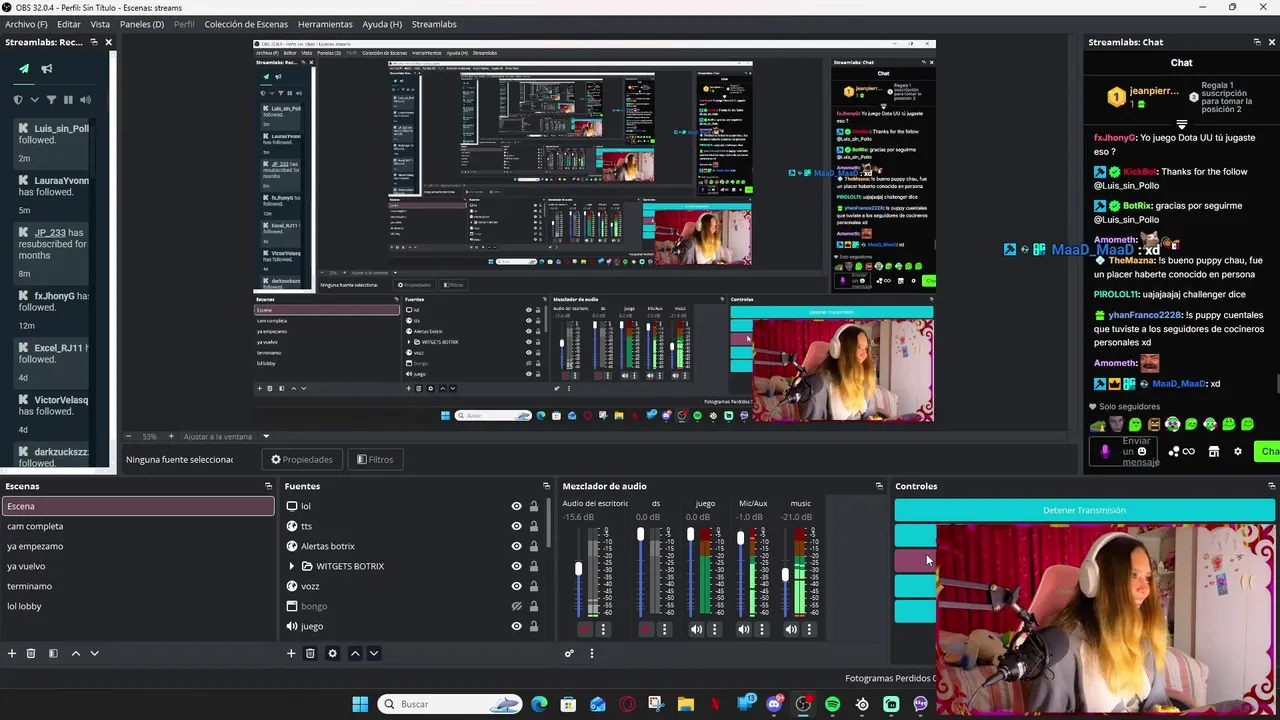Open options dots for the music channel
Screen dimensions: 1280x720
(809, 629)
